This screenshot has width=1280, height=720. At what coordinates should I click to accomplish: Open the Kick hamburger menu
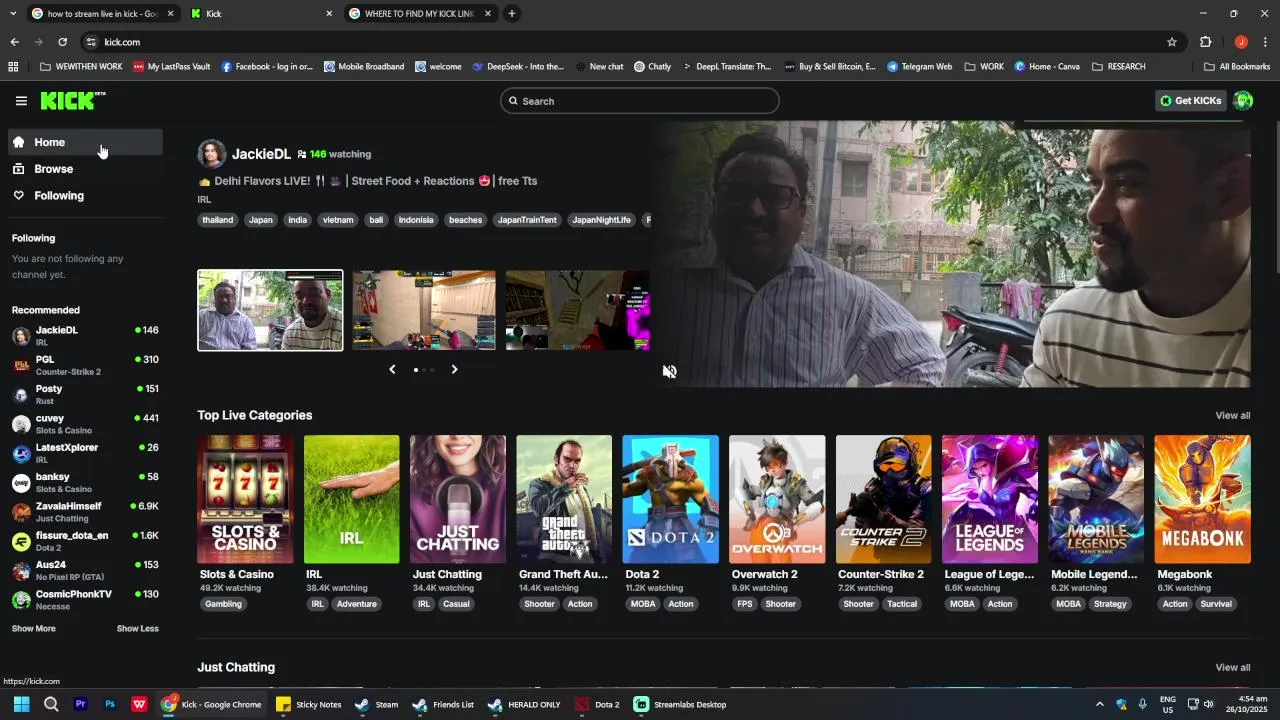(x=21, y=101)
